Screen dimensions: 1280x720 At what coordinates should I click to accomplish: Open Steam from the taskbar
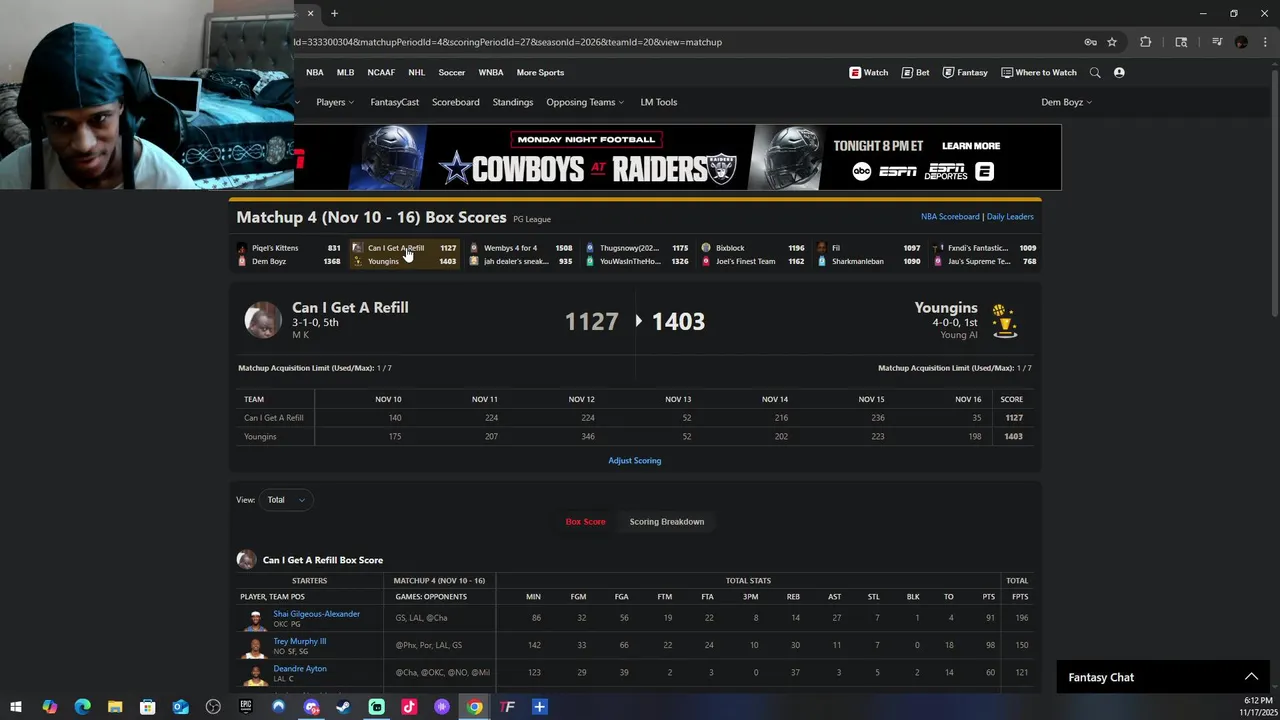pos(343,707)
